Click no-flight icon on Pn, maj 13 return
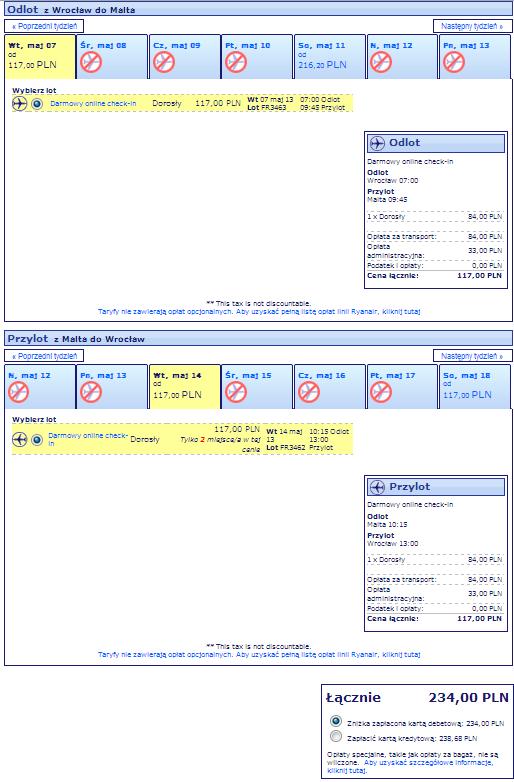Viewport: 514px width, 782px height. point(91,392)
